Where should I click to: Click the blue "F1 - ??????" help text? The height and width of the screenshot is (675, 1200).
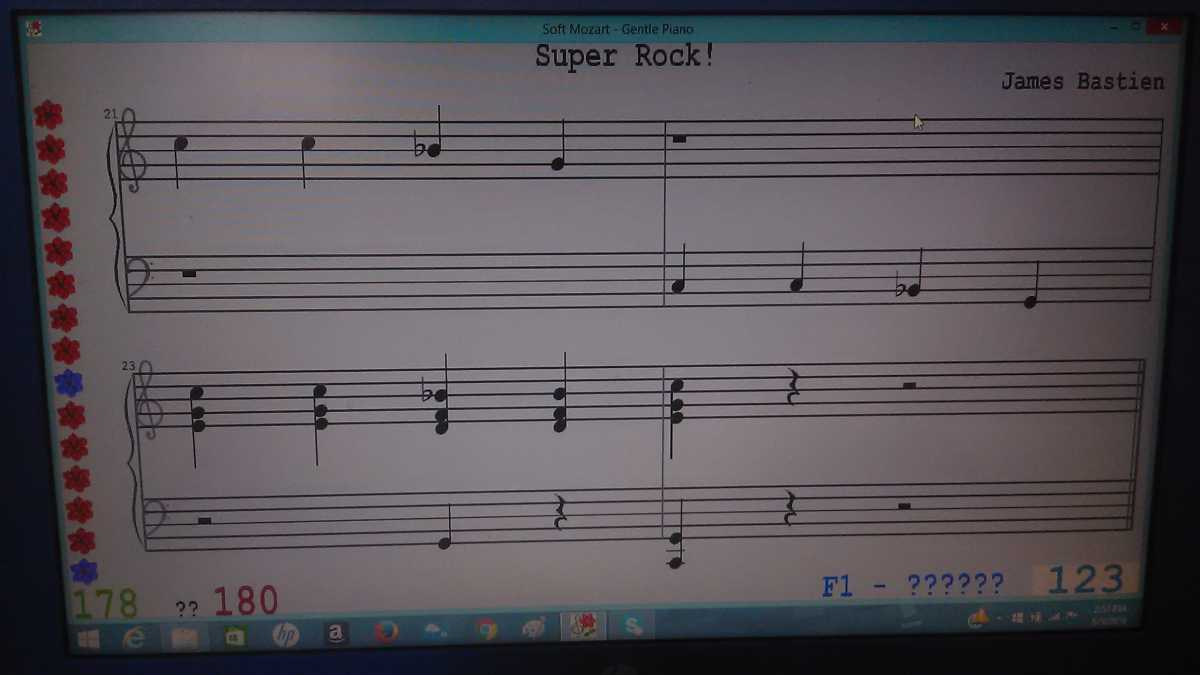point(913,585)
